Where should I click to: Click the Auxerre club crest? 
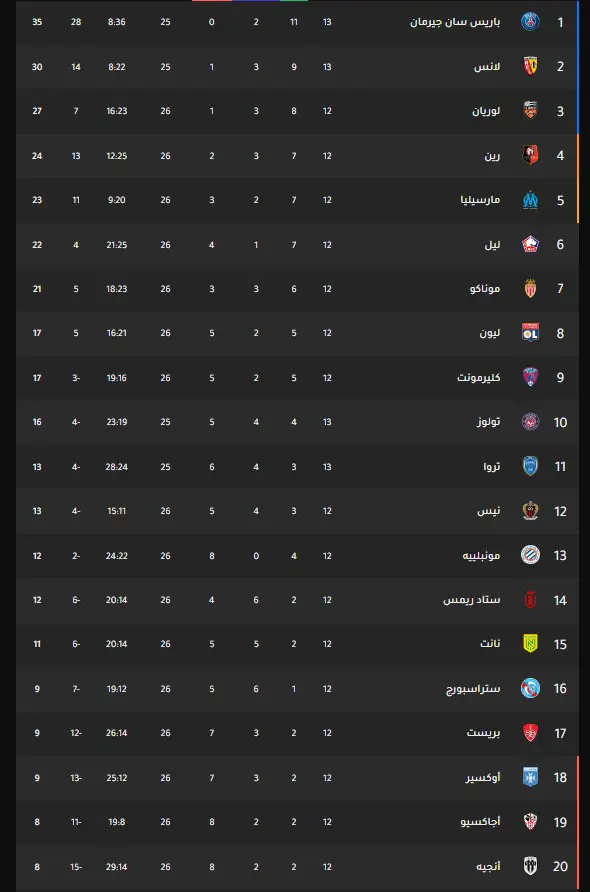(530, 777)
